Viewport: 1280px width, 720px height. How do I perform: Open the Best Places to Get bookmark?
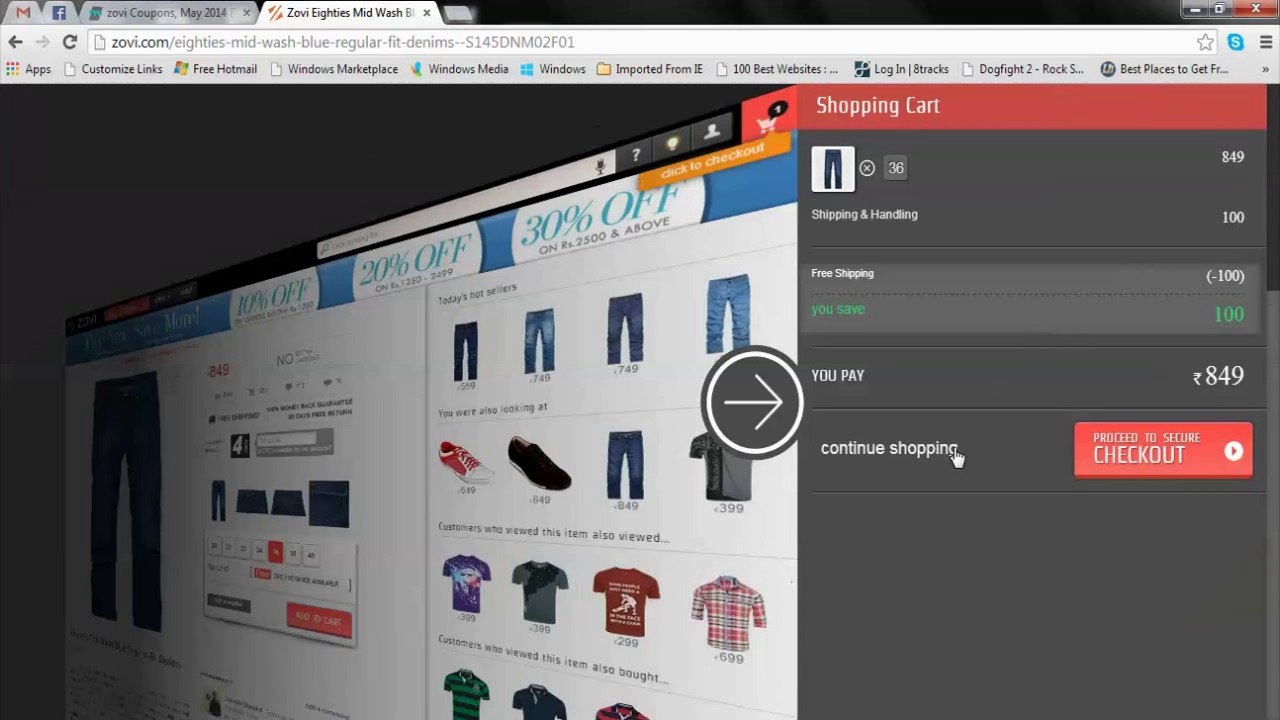click(x=1164, y=69)
